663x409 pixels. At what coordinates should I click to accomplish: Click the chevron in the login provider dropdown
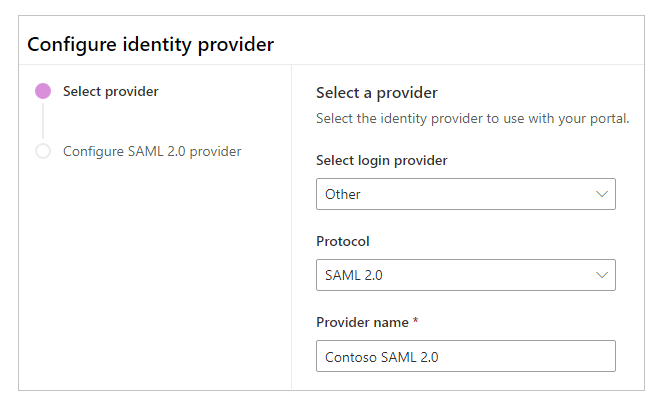click(x=601, y=194)
